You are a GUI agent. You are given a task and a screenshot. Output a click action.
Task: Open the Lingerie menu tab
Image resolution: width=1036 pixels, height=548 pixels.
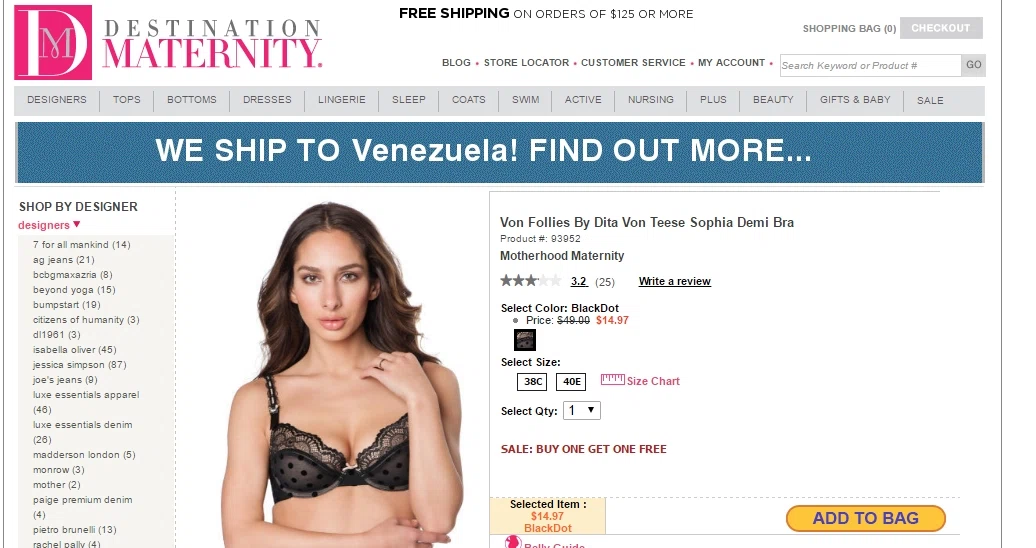click(342, 100)
